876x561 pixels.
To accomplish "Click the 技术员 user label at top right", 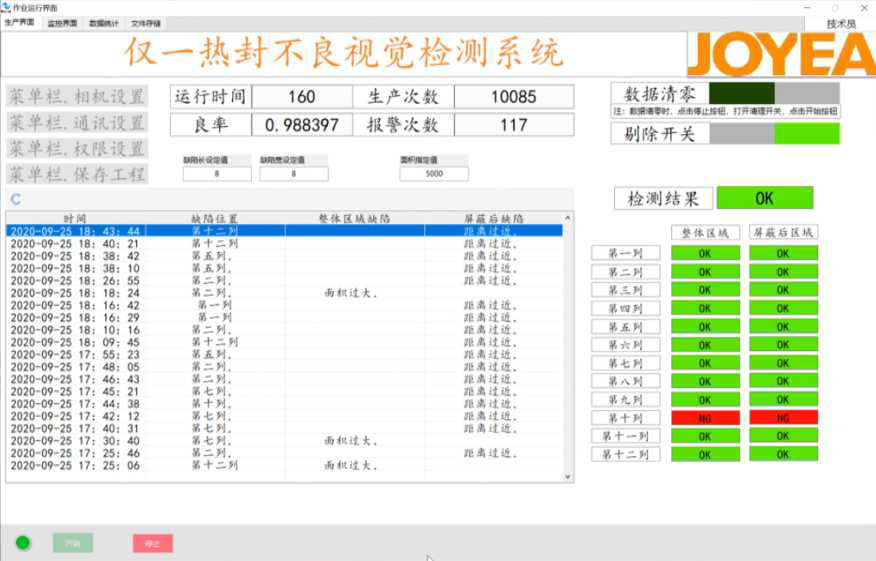I will tap(841, 23).
